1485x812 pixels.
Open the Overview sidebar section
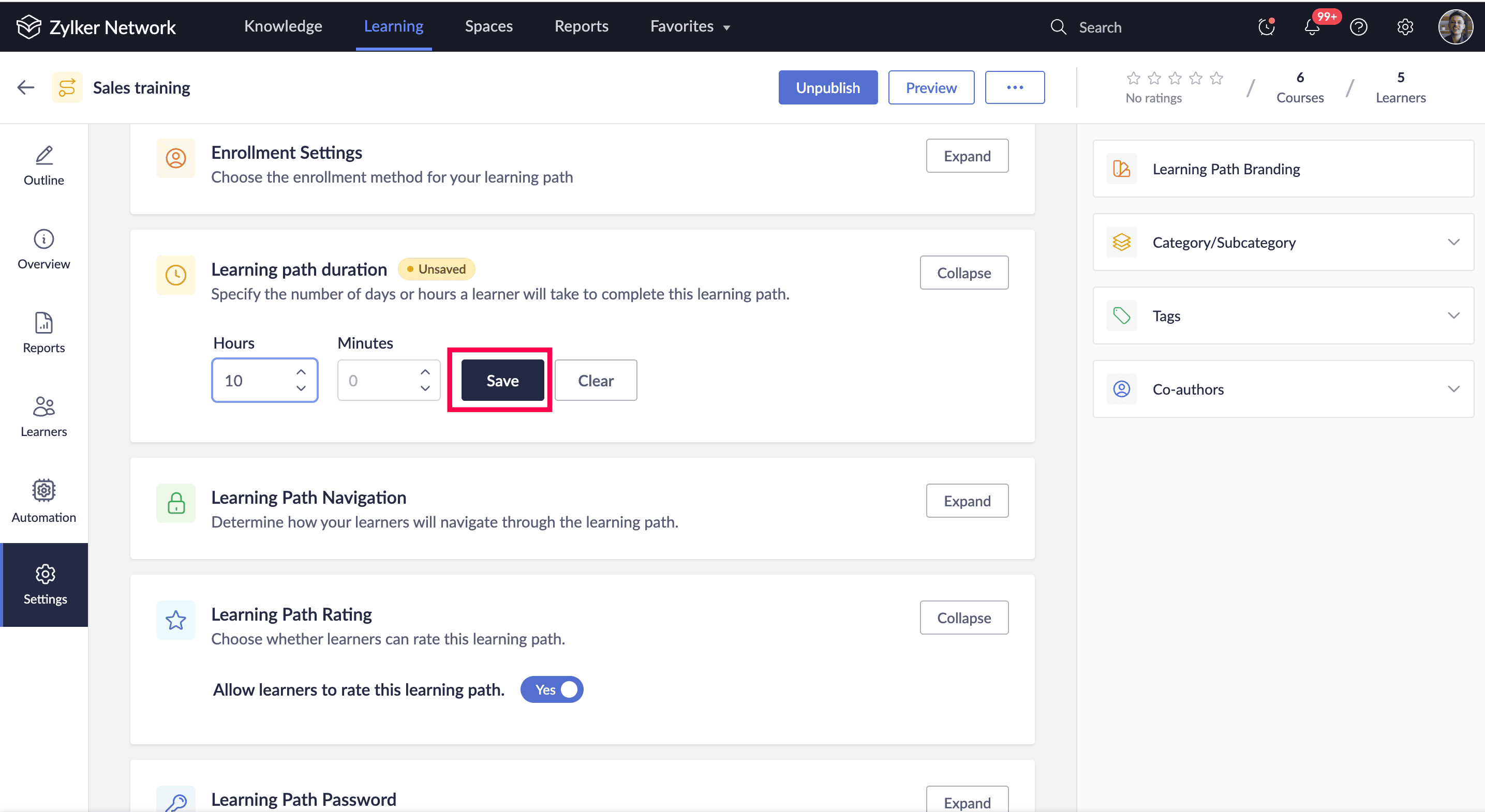44,249
